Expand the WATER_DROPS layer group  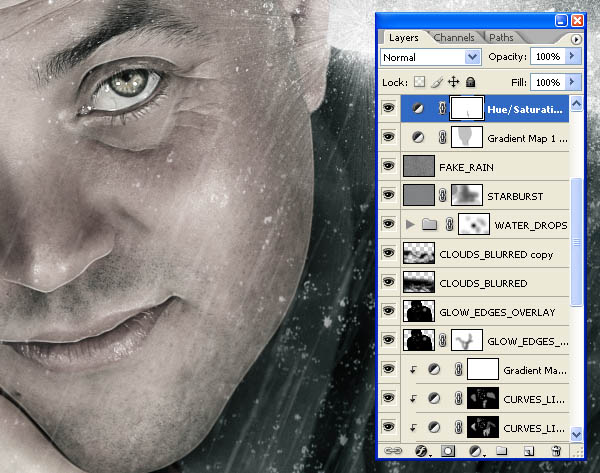[x=410, y=224]
